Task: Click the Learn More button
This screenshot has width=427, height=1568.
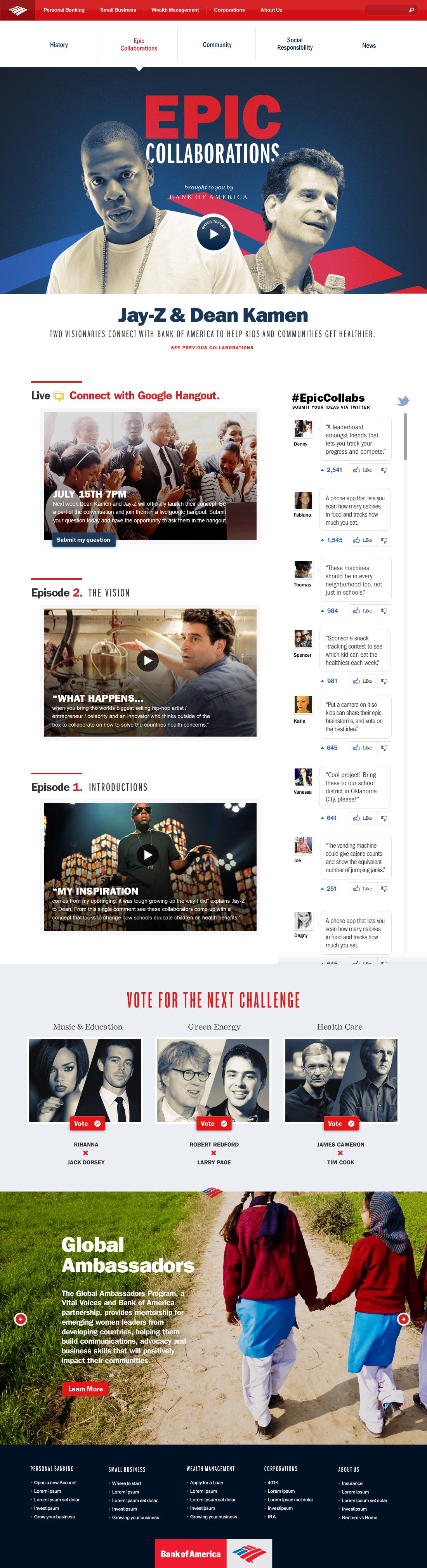Action: tap(85, 1389)
